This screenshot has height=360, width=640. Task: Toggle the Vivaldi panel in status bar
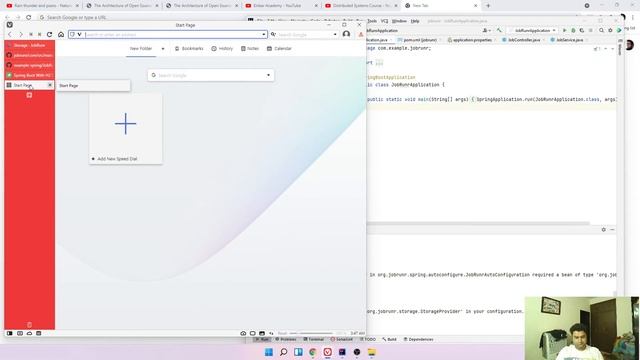coord(9,333)
